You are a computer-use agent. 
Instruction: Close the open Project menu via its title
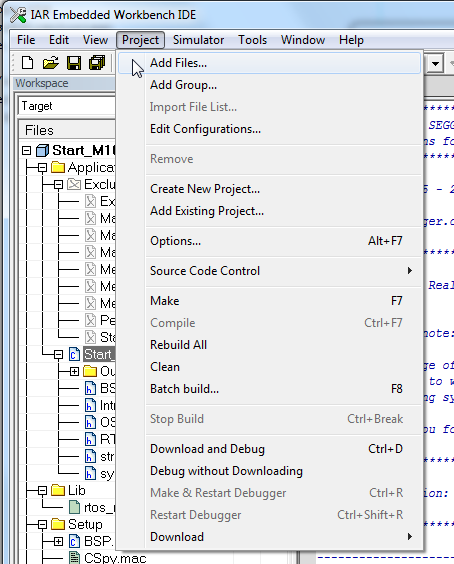click(140, 40)
